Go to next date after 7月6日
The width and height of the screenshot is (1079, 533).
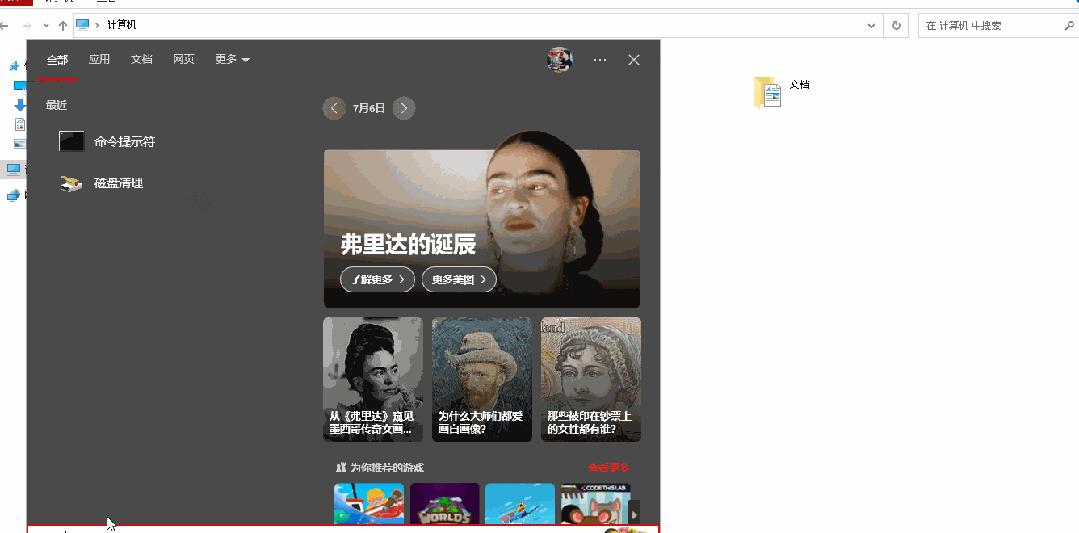click(x=404, y=108)
